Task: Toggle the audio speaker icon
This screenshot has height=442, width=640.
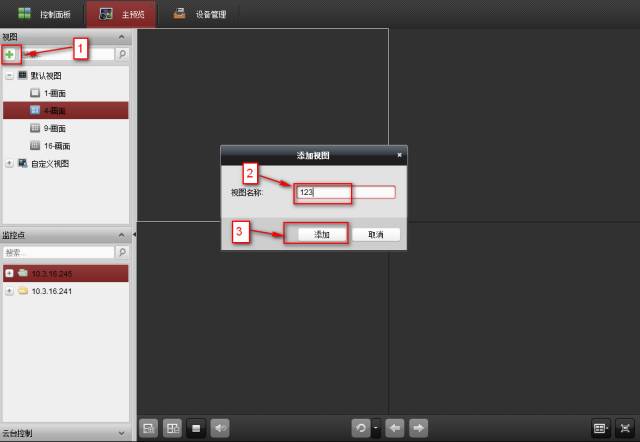Action: pyautogui.click(x=219, y=428)
